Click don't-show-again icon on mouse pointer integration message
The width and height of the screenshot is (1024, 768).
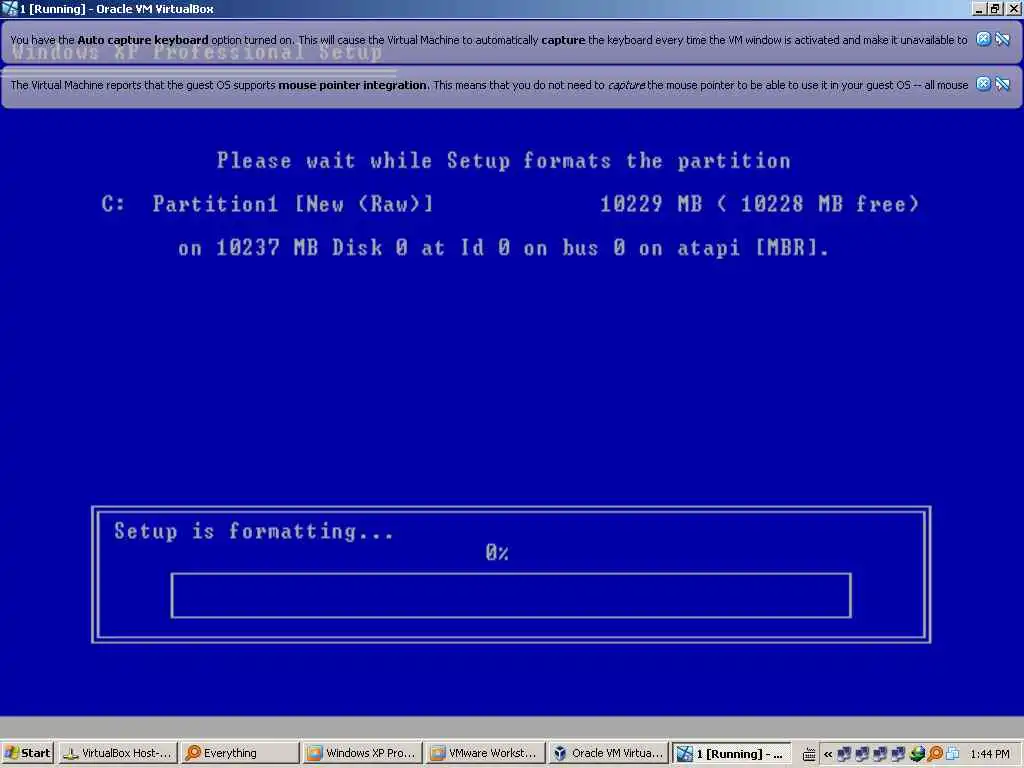pyautogui.click(x=1002, y=84)
